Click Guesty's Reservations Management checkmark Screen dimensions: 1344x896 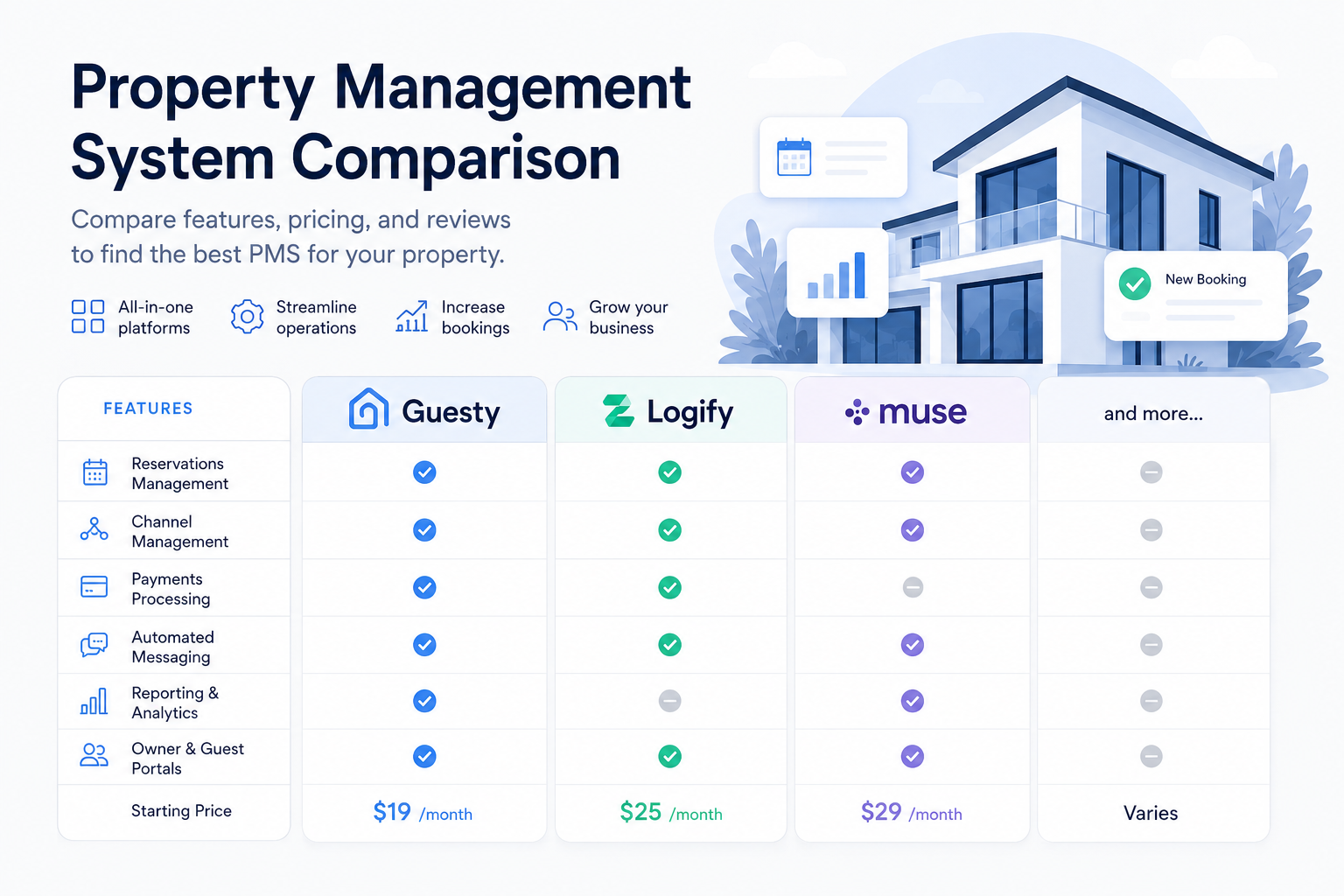click(424, 472)
